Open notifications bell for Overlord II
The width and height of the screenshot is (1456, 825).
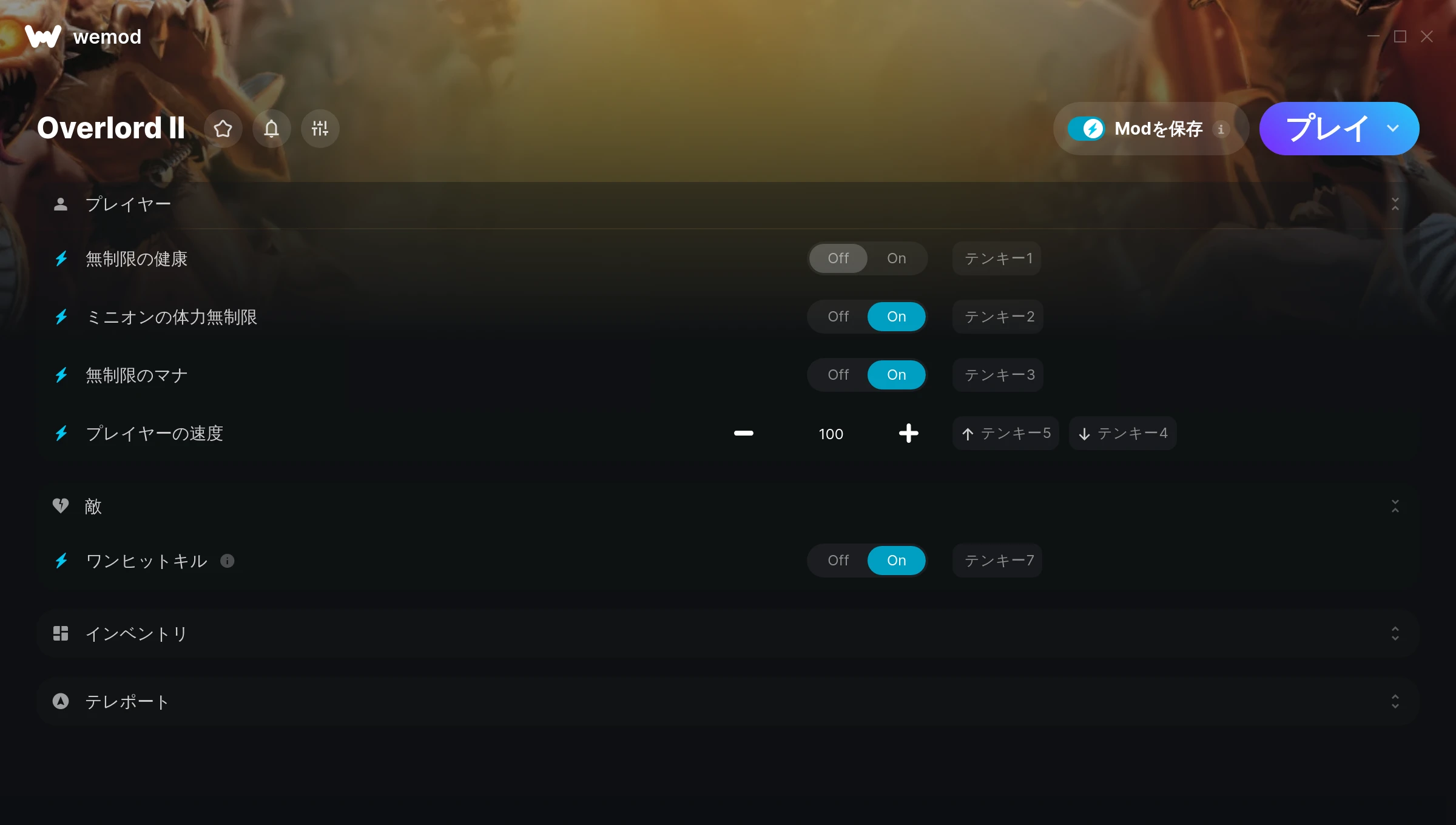(x=272, y=129)
